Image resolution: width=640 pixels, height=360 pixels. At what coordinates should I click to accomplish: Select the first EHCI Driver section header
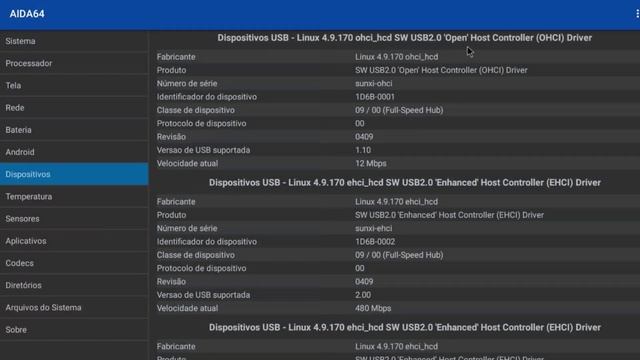click(x=404, y=182)
